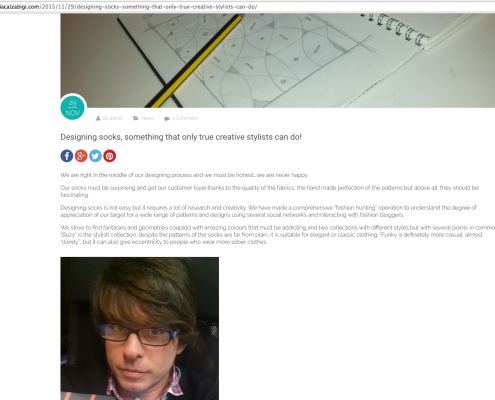This screenshot has width=495, height=400.
Task: Click the post title about designing socks
Action: pos(181,137)
